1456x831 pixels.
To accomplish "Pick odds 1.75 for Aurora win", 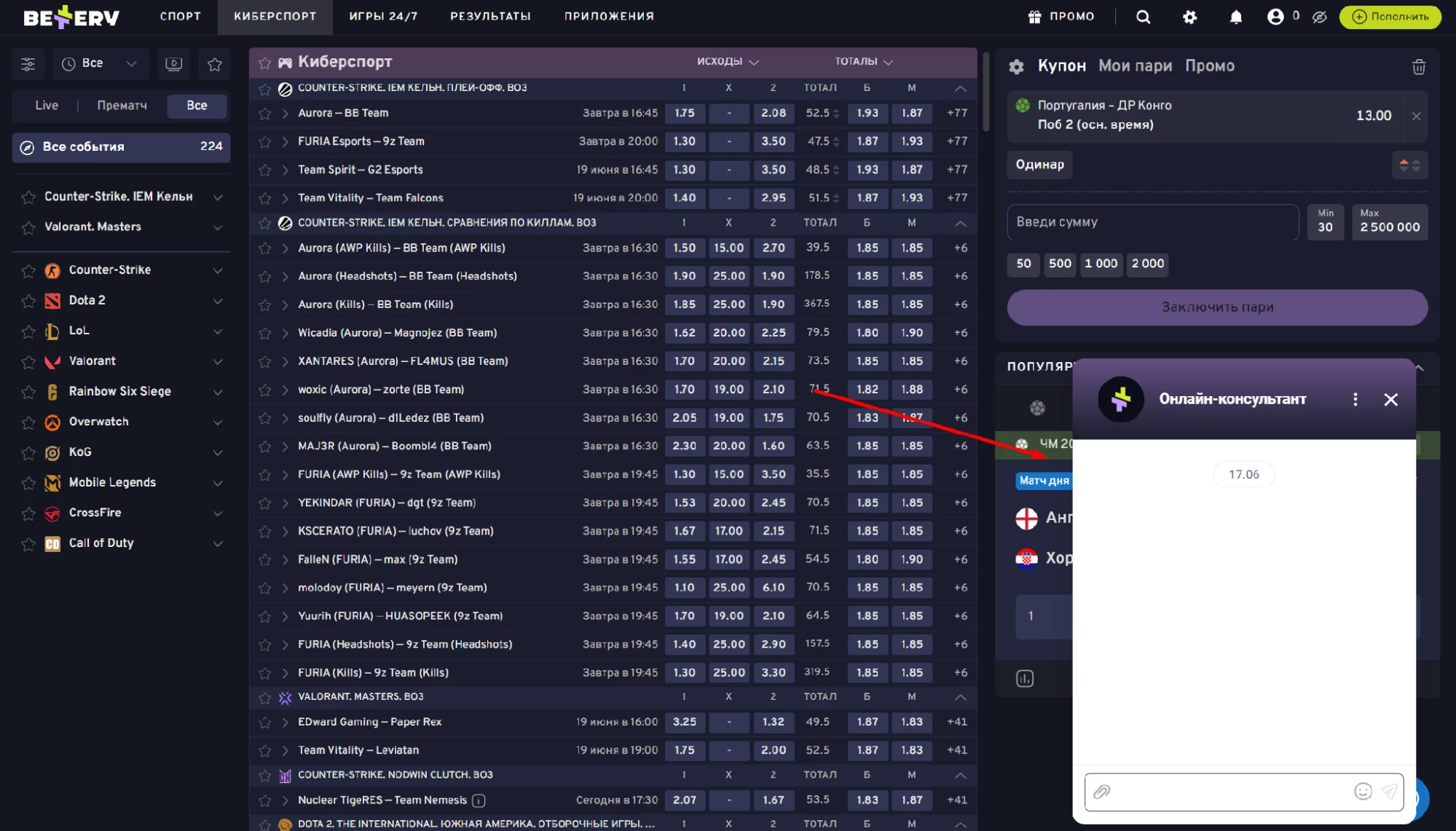I will point(684,114).
